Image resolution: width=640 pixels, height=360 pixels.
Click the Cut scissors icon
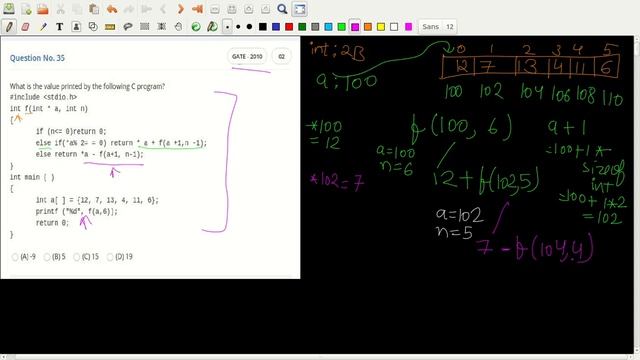point(60,9)
